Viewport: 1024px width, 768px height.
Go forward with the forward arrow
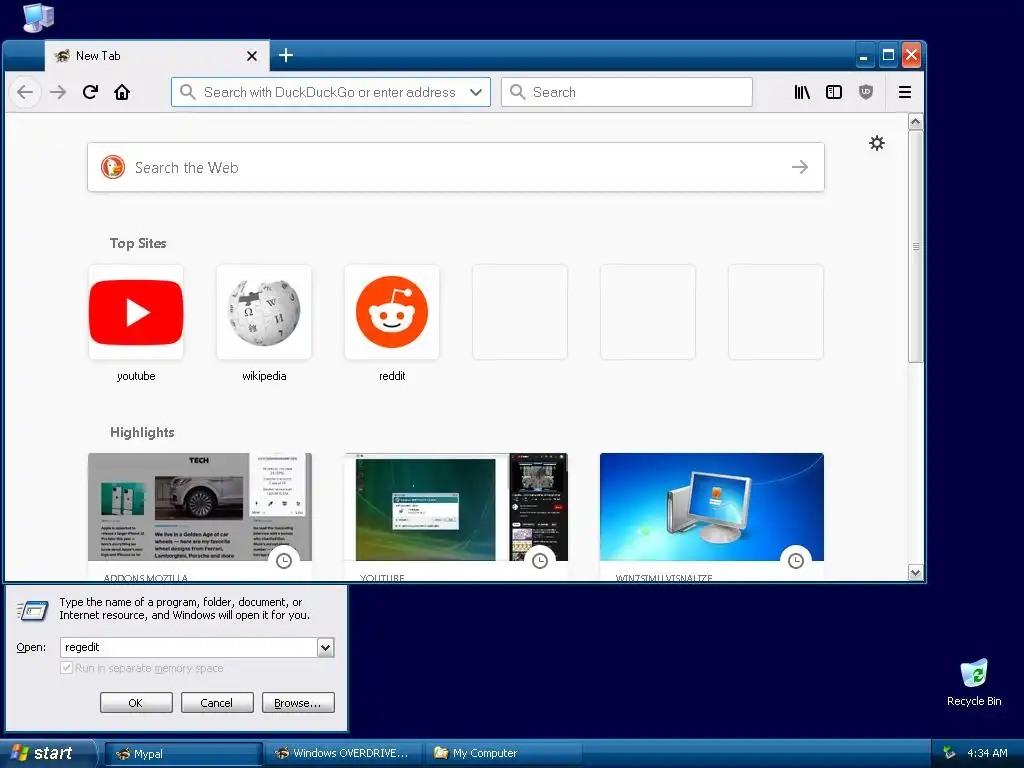click(x=58, y=92)
